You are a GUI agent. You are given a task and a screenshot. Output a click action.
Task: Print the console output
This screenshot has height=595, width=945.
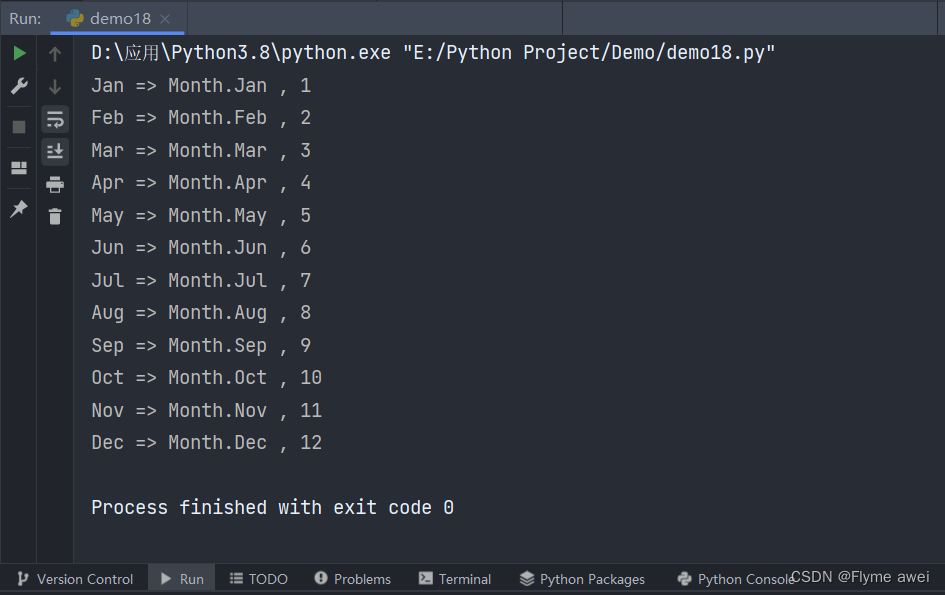(55, 184)
